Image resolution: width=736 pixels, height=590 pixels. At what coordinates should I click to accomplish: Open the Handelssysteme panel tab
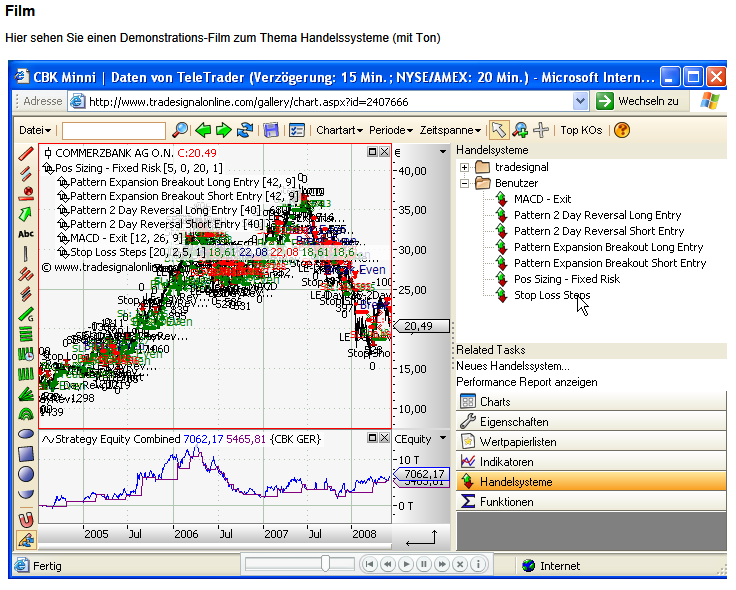pyautogui.click(x=591, y=482)
